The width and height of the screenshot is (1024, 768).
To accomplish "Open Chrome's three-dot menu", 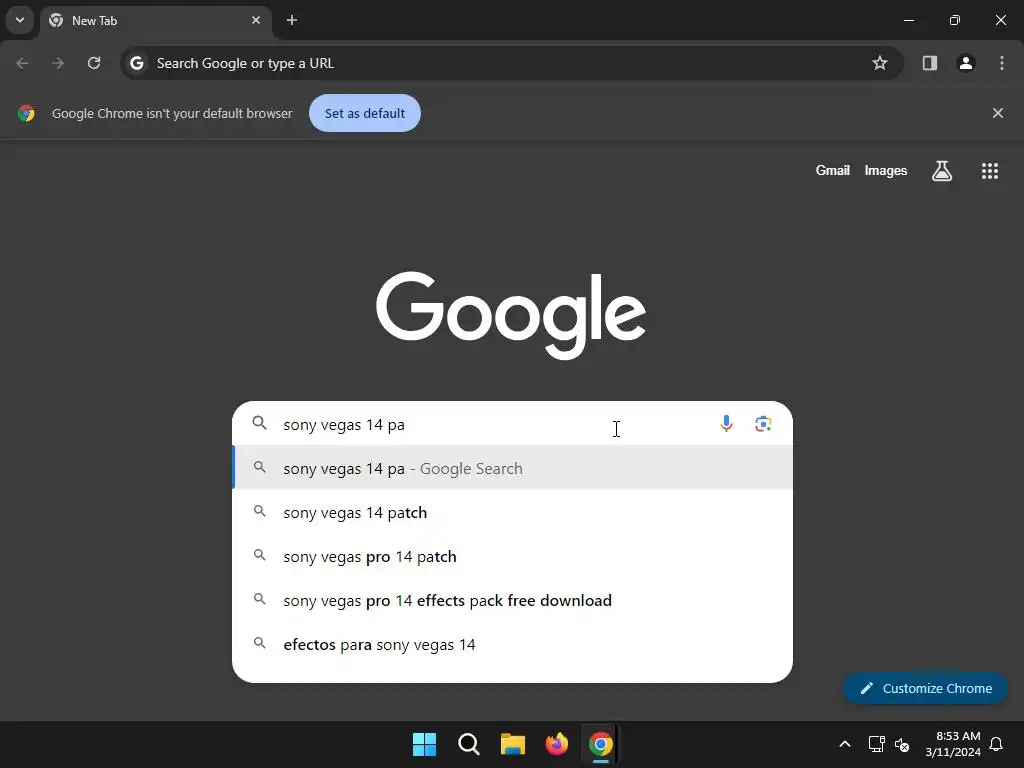I will (x=1002, y=63).
